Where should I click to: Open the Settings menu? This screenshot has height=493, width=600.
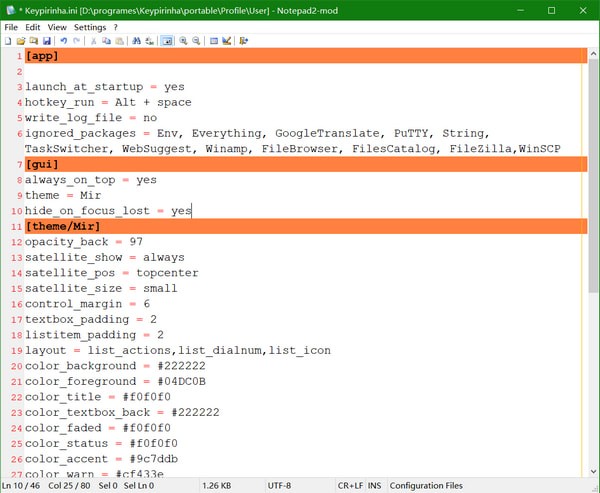[x=90, y=27]
